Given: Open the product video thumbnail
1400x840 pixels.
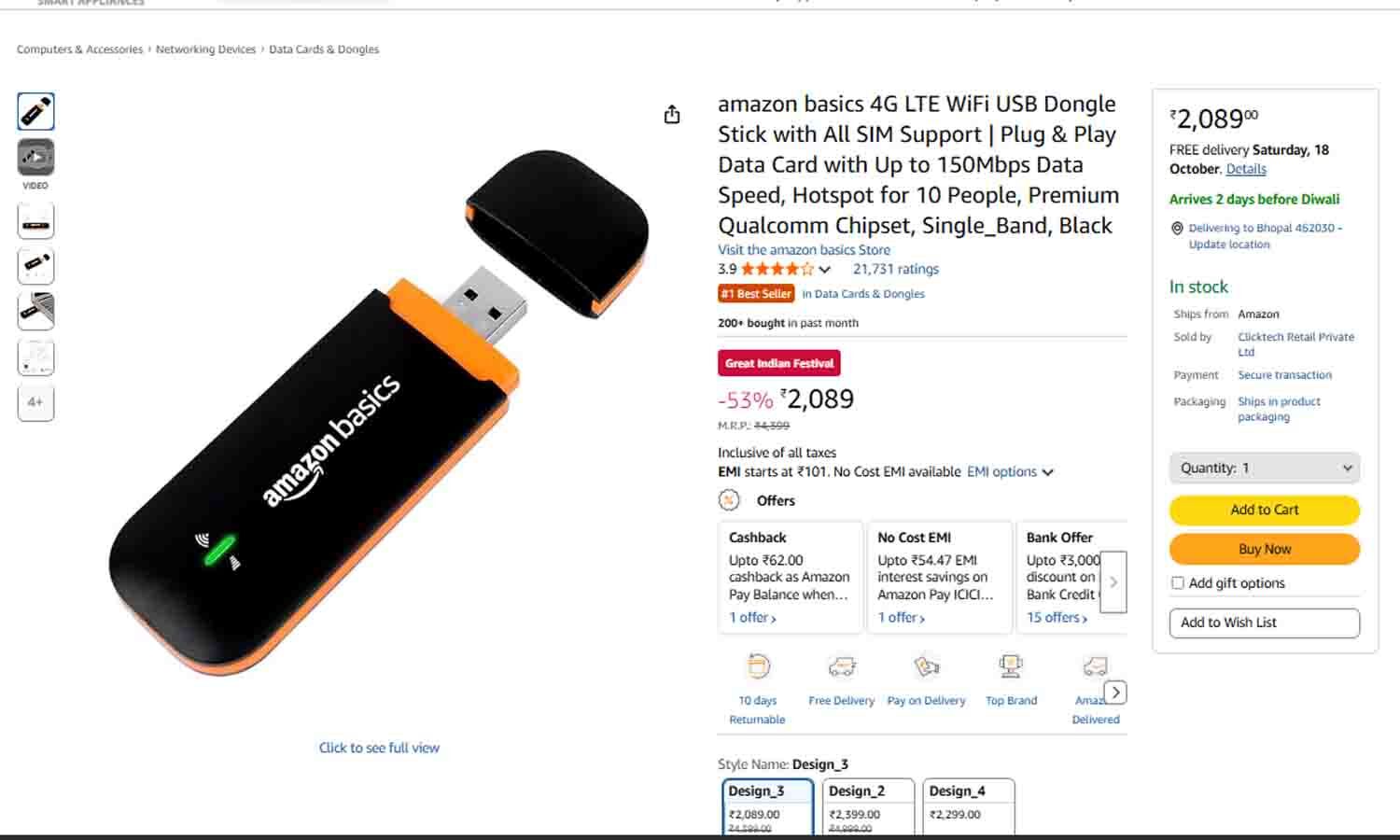Looking at the screenshot, I should pyautogui.click(x=35, y=159).
